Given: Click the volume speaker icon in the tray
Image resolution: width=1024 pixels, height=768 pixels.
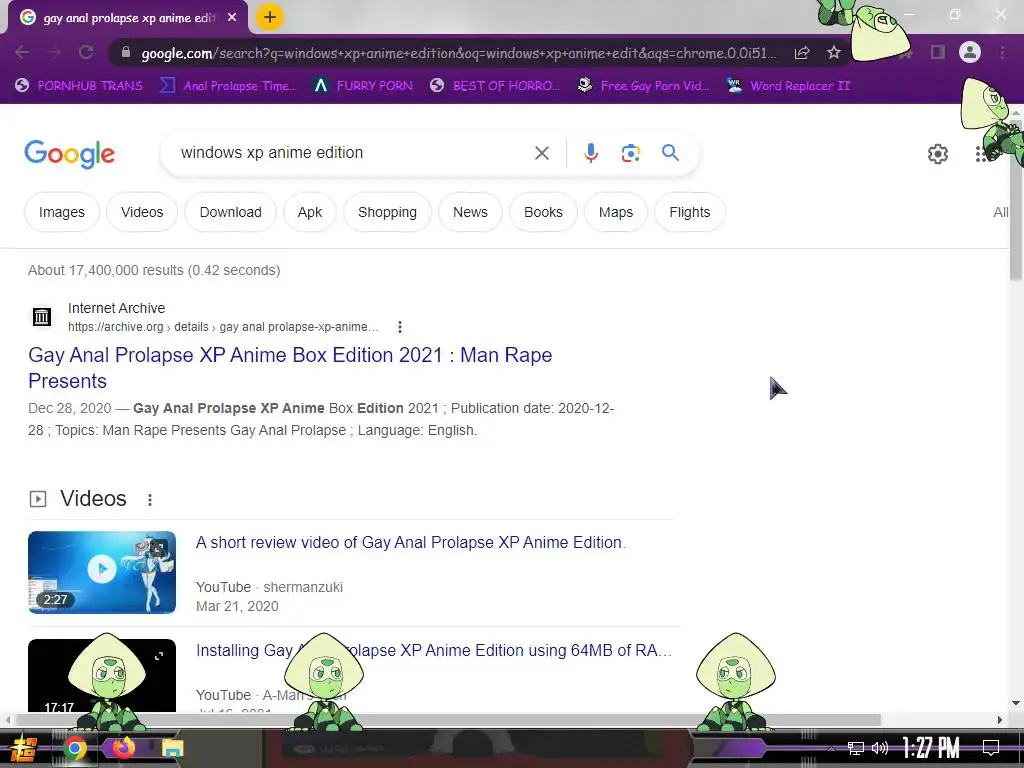Looking at the screenshot, I should point(880,748).
